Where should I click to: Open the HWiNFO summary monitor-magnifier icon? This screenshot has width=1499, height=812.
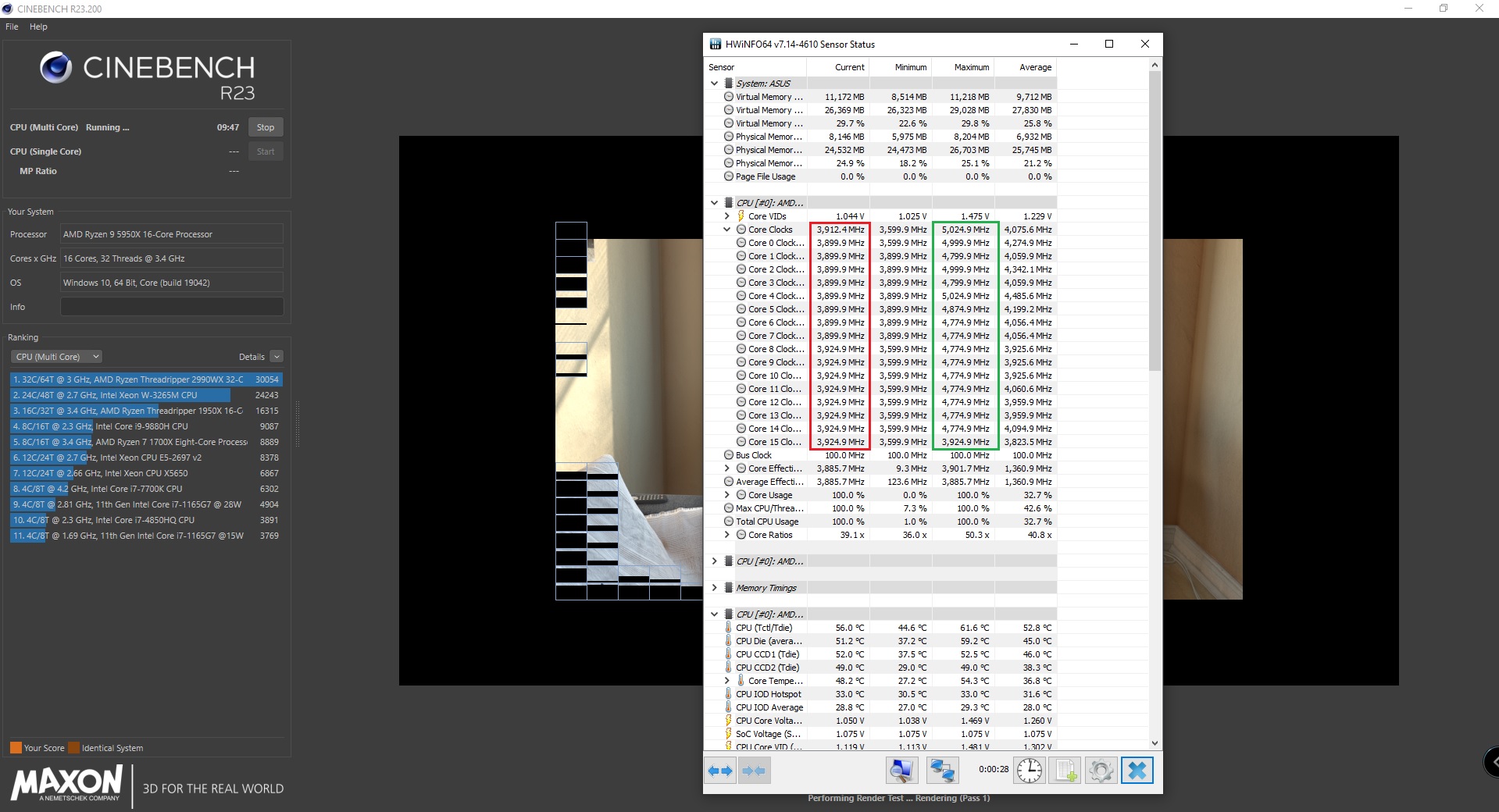(901, 771)
